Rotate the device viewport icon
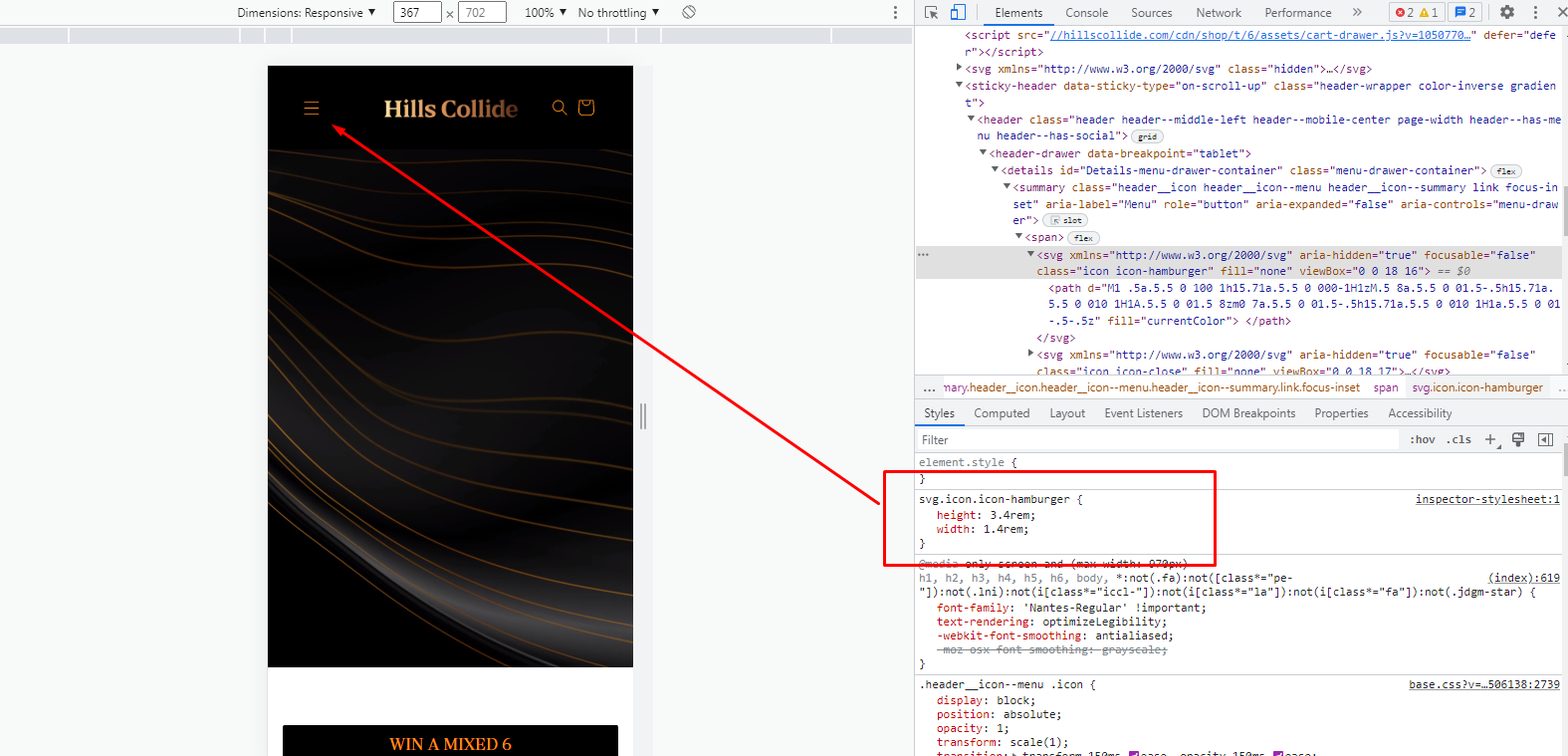The image size is (1568, 756). coord(689,12)
